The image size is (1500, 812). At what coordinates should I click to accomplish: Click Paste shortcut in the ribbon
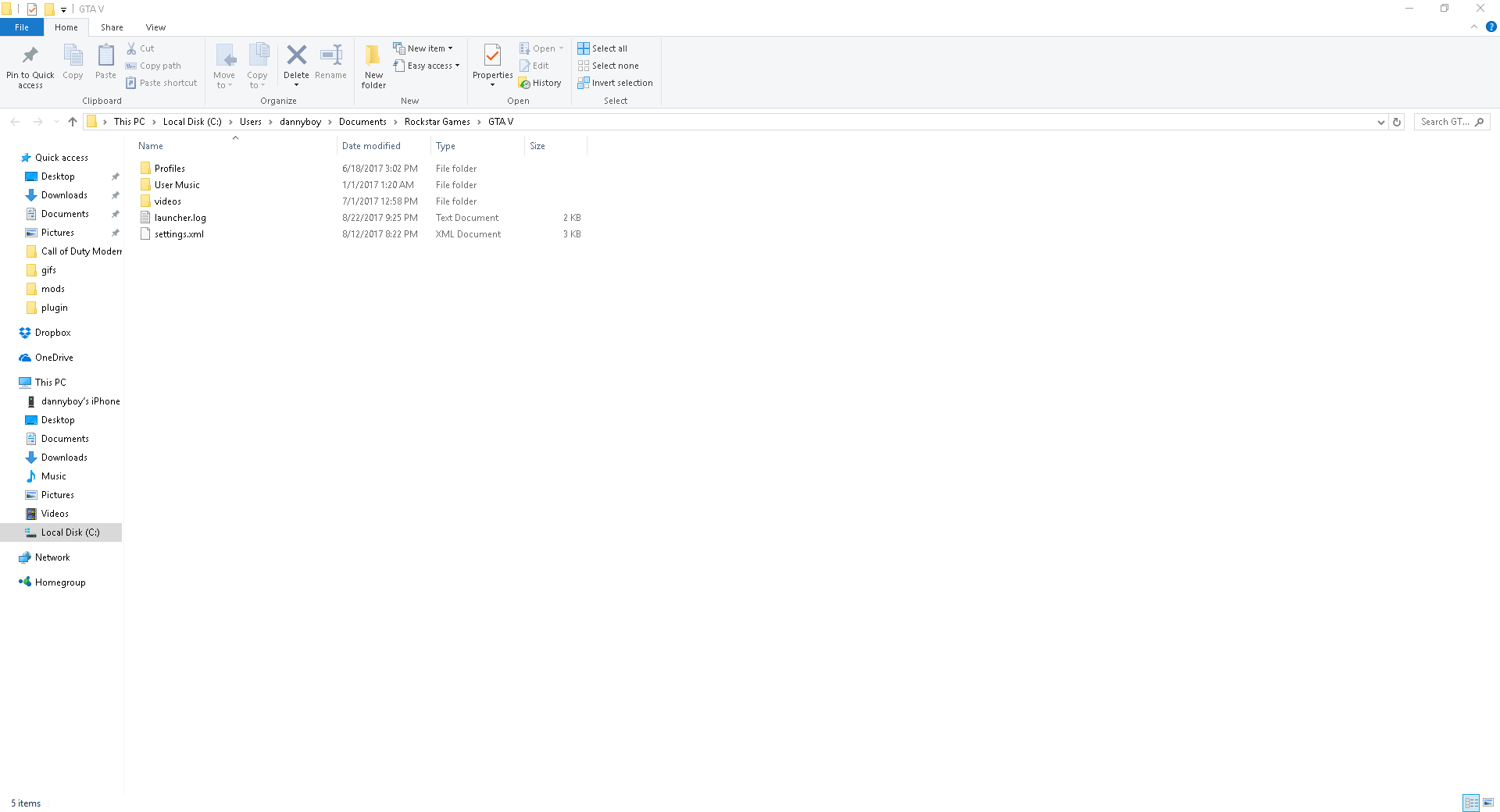pyautogui.click(x=162, y=83)
